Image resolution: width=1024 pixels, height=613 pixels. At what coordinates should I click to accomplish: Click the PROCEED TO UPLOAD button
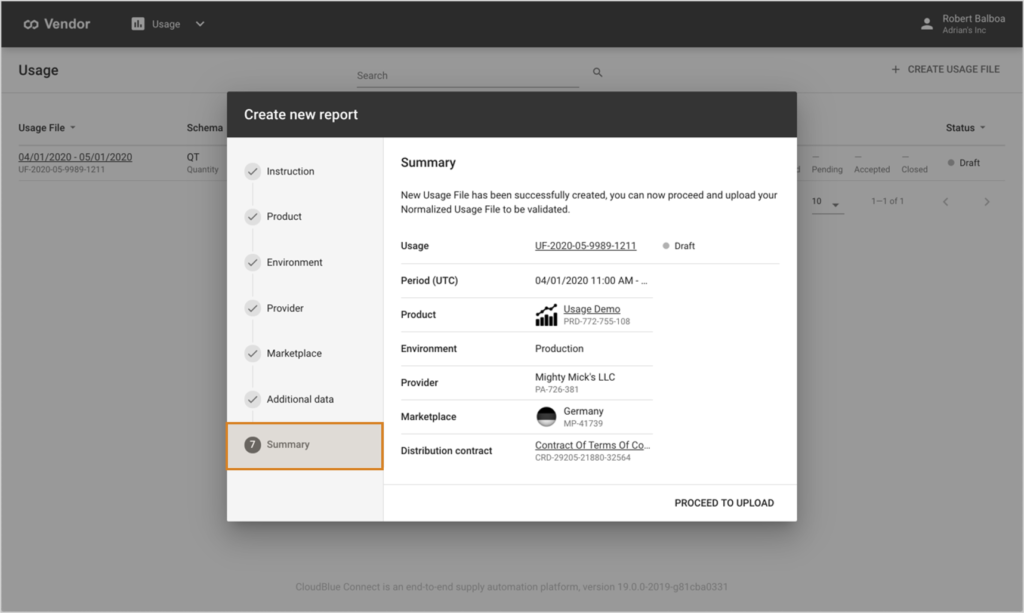[724, 503]
